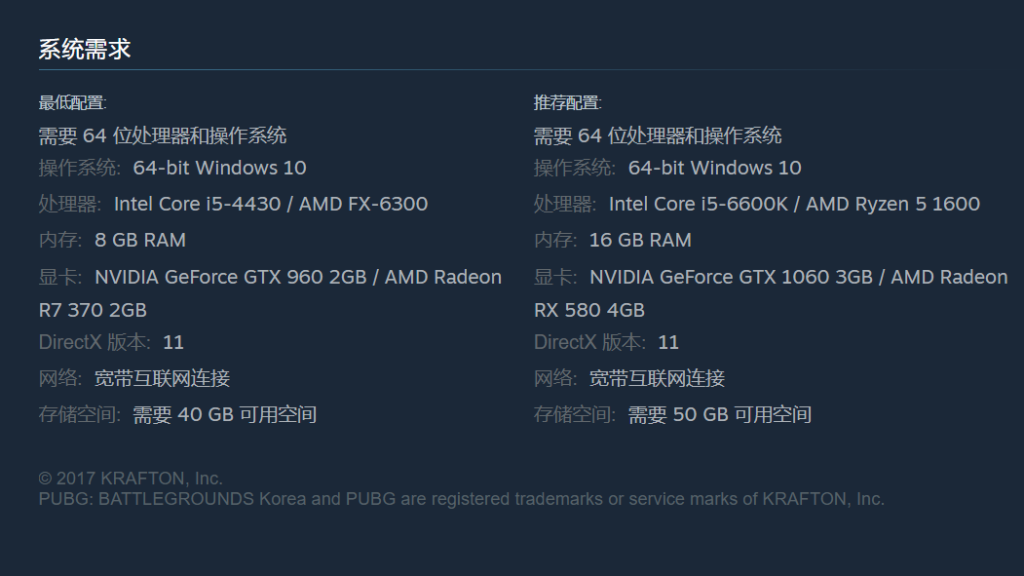Click 需要 50 GB 可用空间 text
The width and height of the screenshot is (1024, 576).
[x=720, y=415]
